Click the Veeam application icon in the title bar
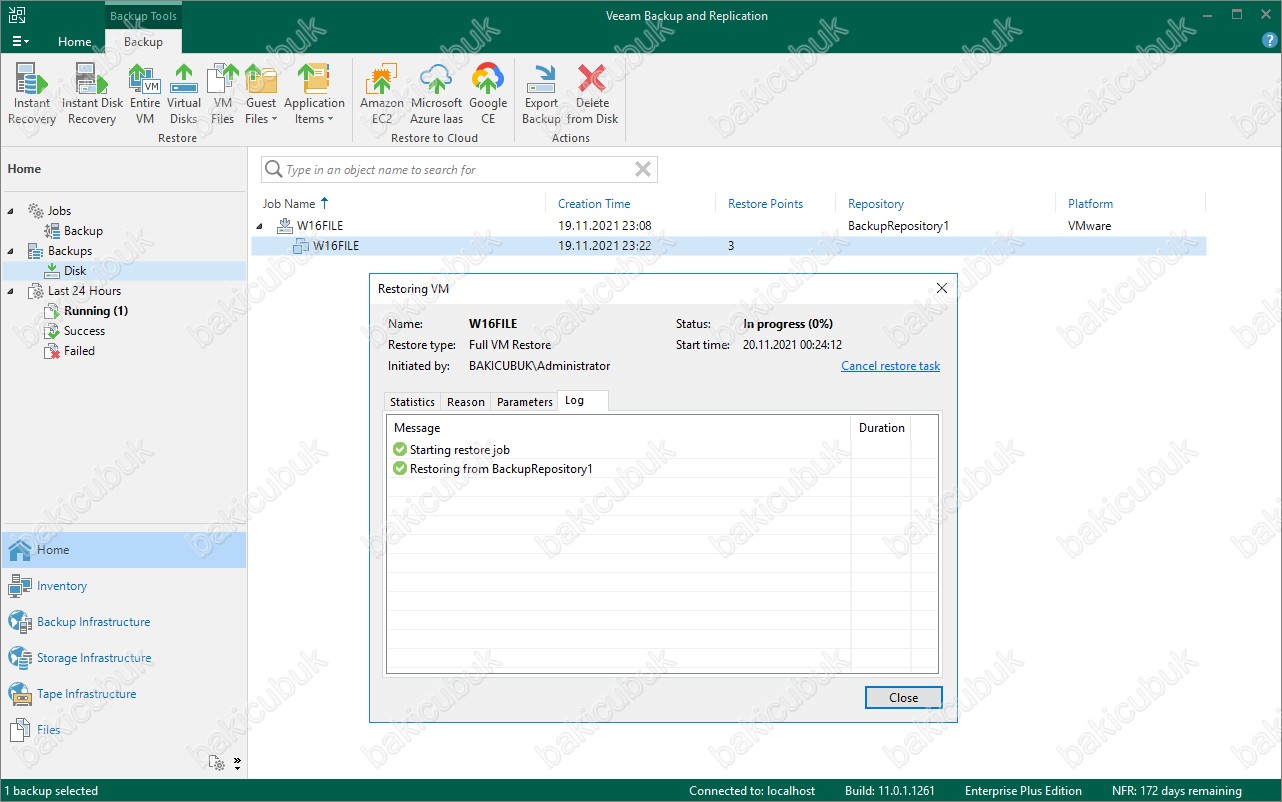Image resolution: width=1282 pixels, height=802 pixels. [x=17, y=15]
